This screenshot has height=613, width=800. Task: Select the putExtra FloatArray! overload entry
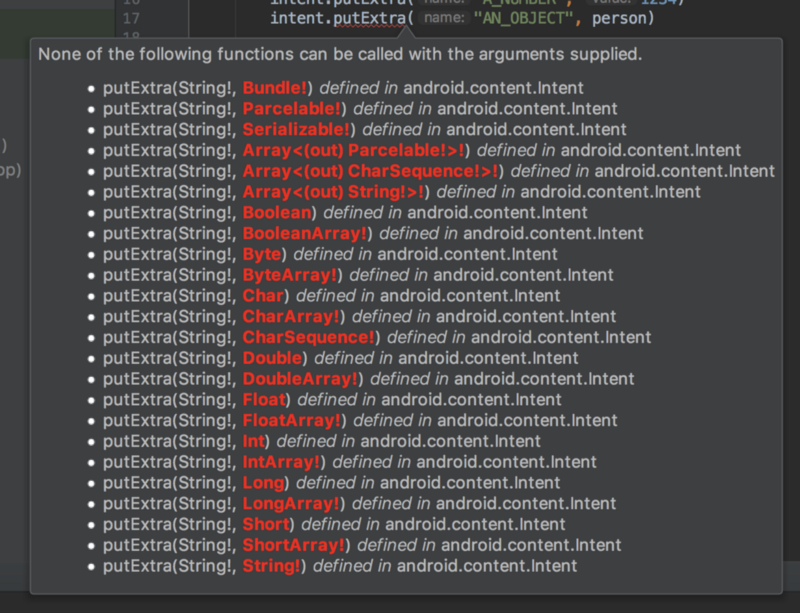pyautogui.click(x=360, y=421)
